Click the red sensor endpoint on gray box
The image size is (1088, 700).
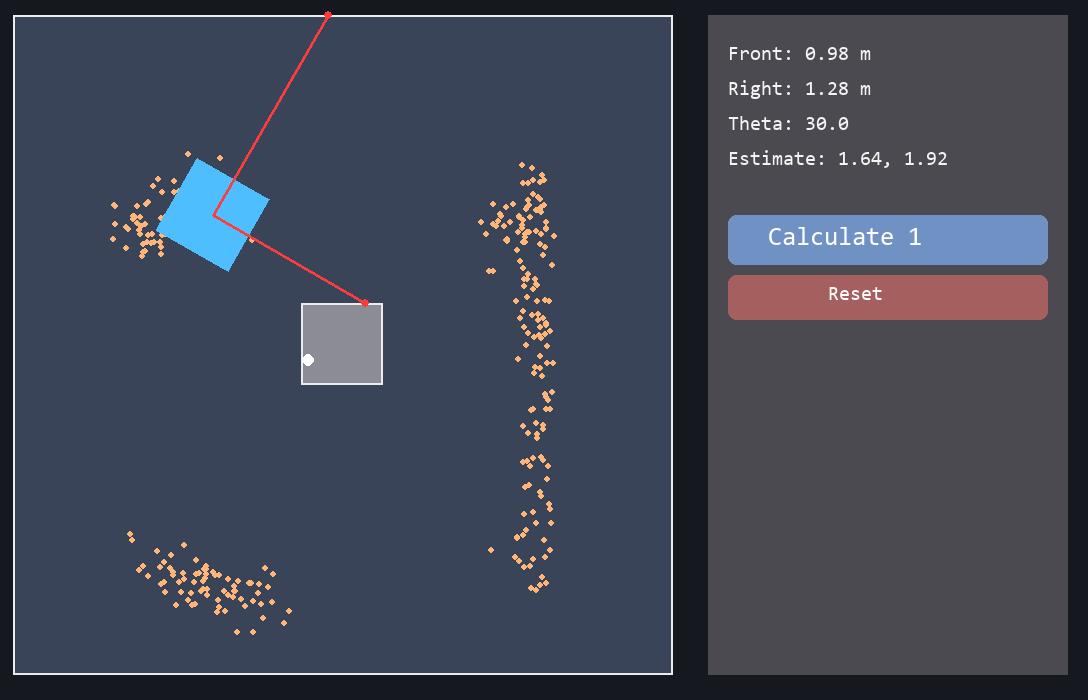[365, 303]
